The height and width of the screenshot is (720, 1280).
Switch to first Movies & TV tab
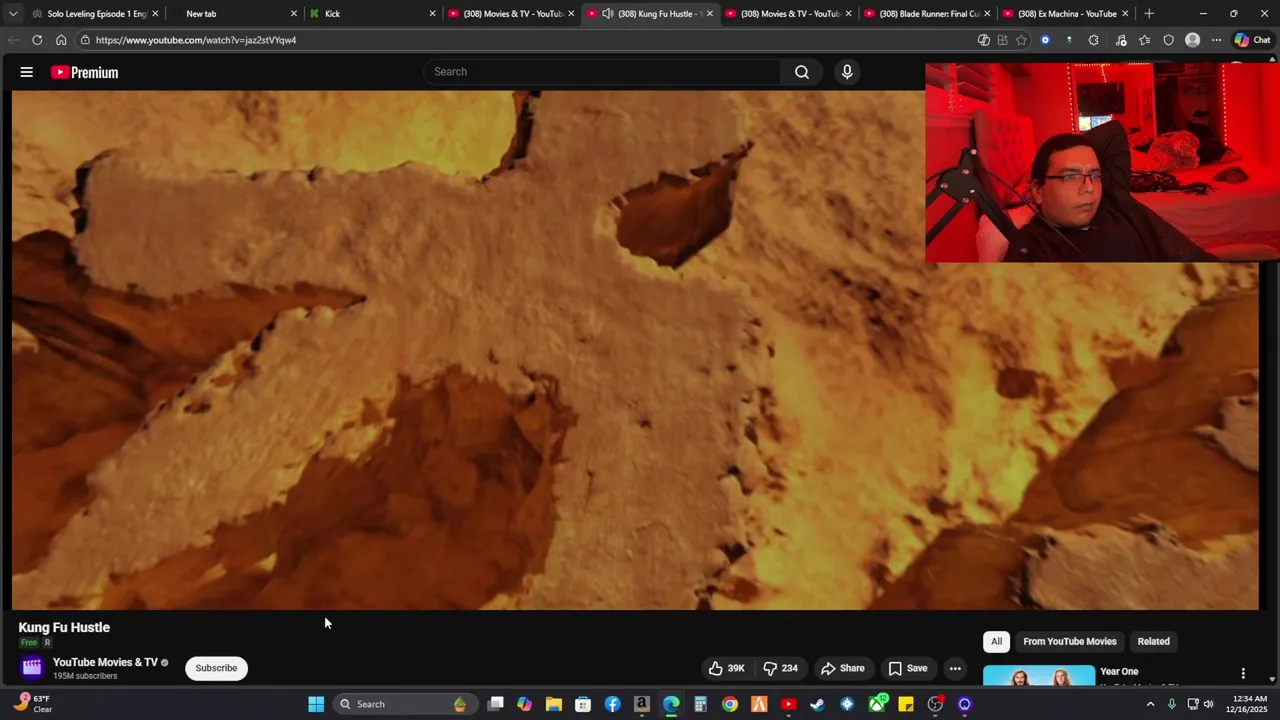[x=511, y=14]
